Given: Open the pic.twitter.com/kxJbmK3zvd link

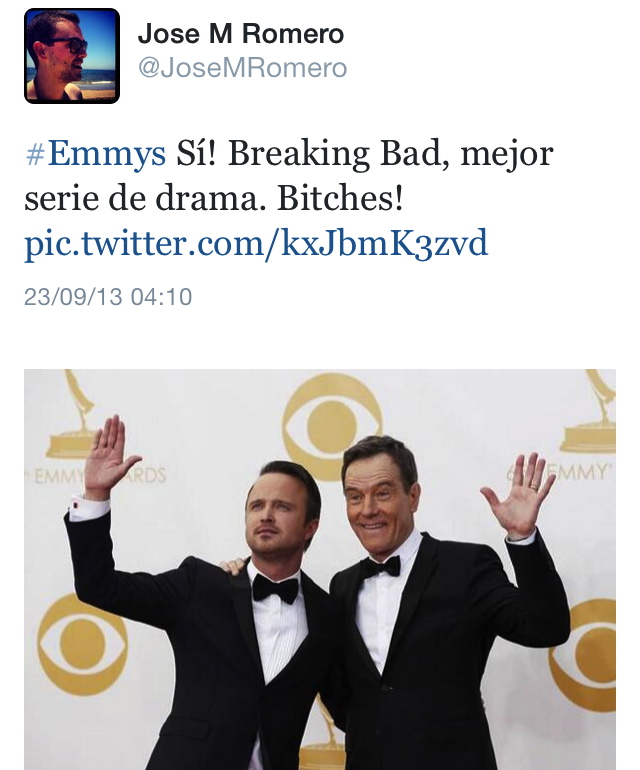Looking at the screenshot, I should pyautogui.click(x=256, y=243).
